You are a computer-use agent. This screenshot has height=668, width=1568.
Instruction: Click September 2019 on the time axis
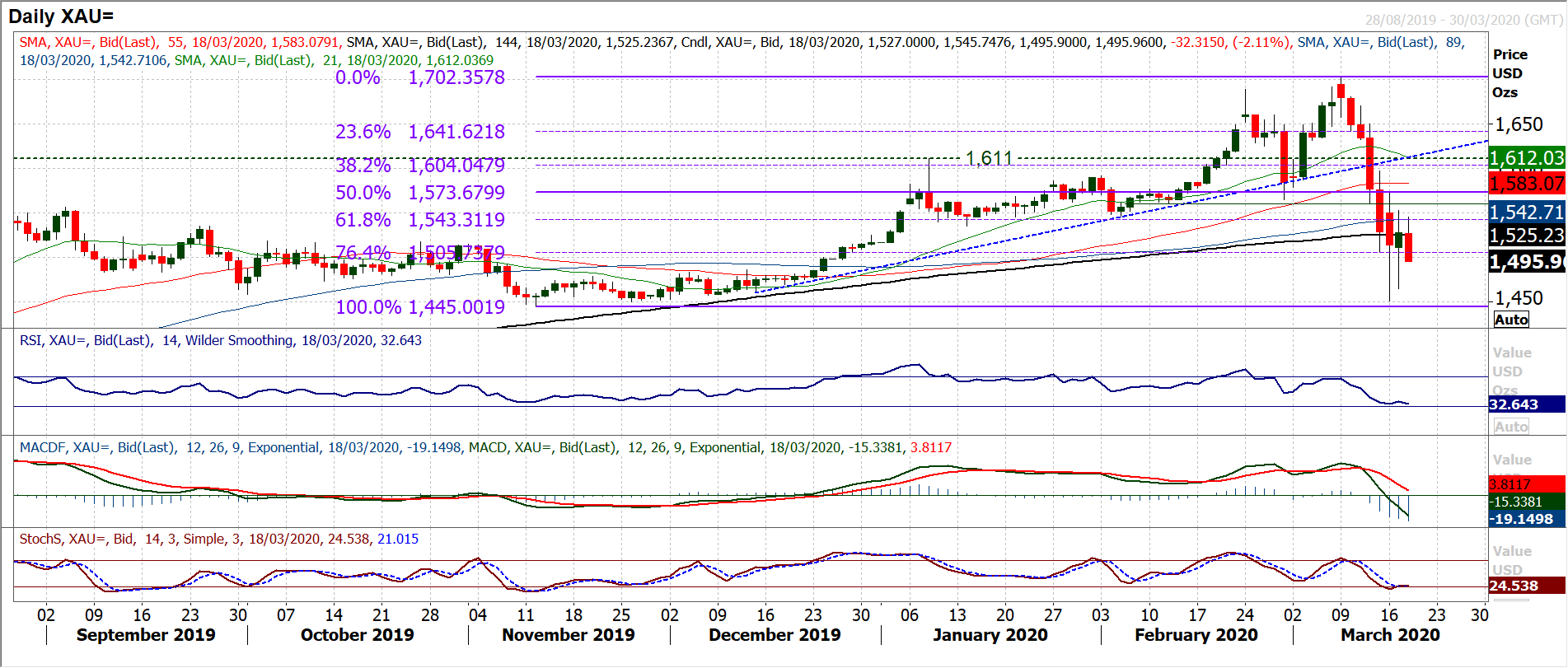pos(146,635)
